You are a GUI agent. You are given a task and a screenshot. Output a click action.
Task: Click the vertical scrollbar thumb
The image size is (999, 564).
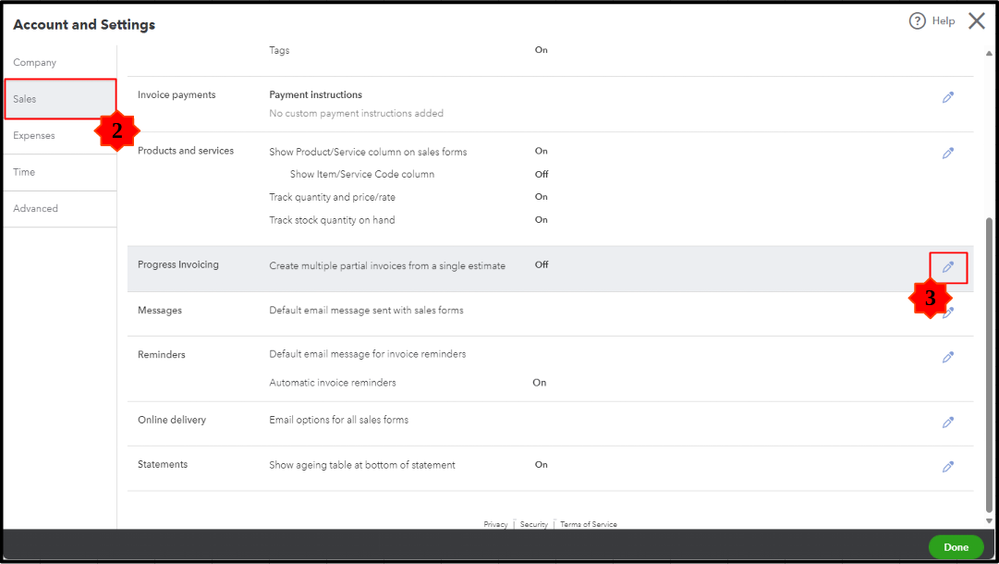point(990,360)
